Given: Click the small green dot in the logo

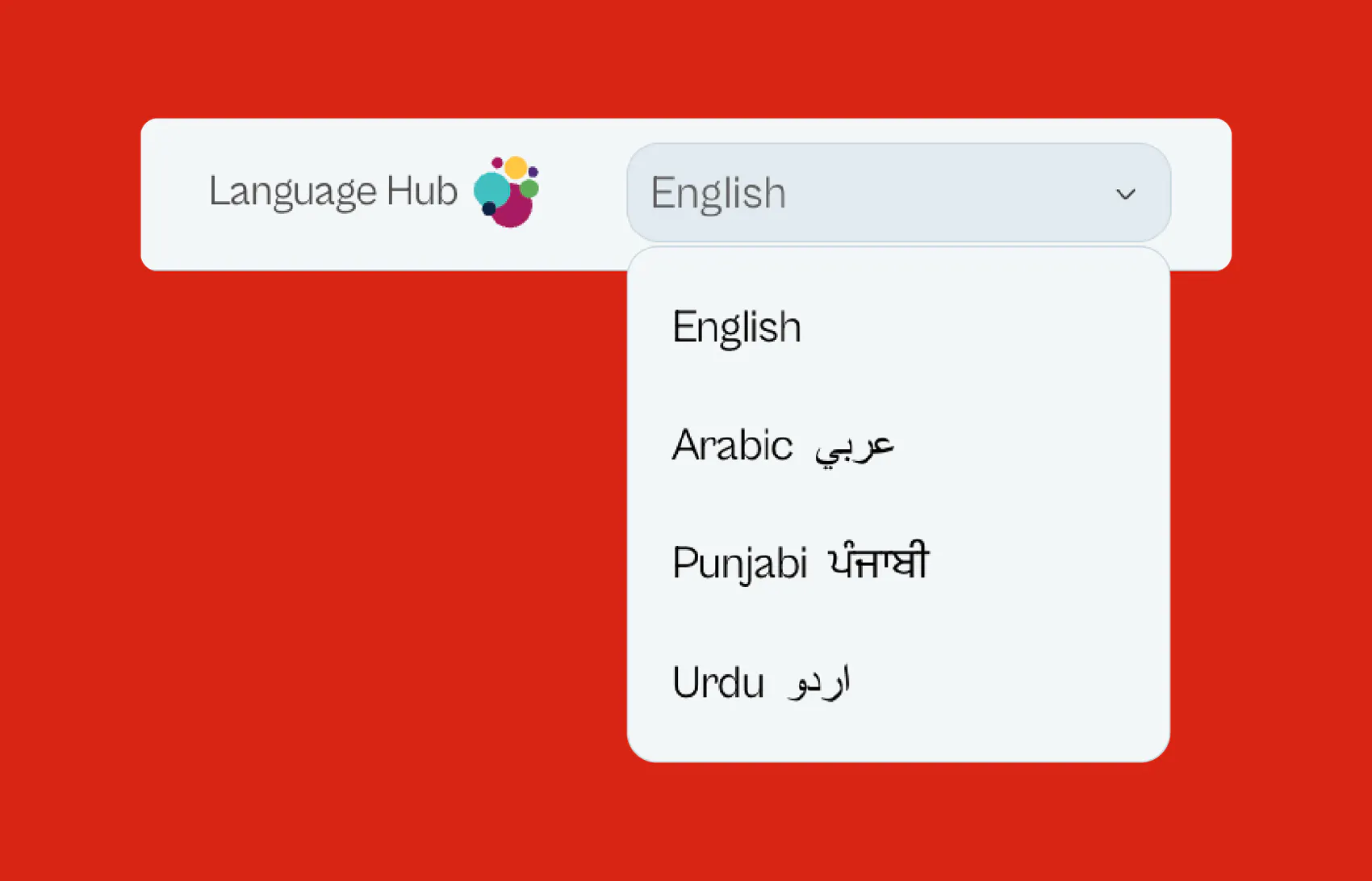Looking at the screenshot, I should point(529,188).
